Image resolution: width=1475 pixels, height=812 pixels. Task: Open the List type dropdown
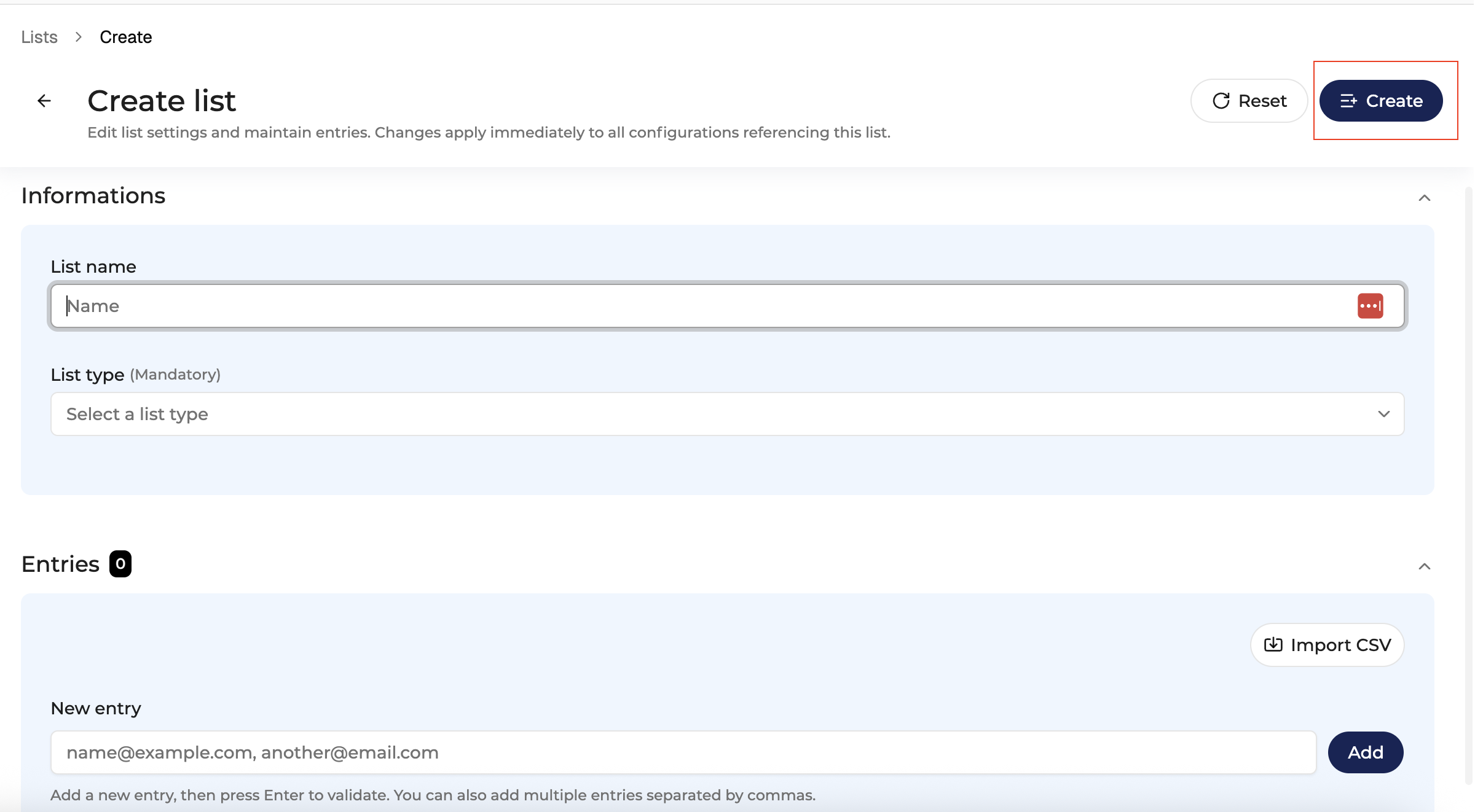click(x=726, y=414)
